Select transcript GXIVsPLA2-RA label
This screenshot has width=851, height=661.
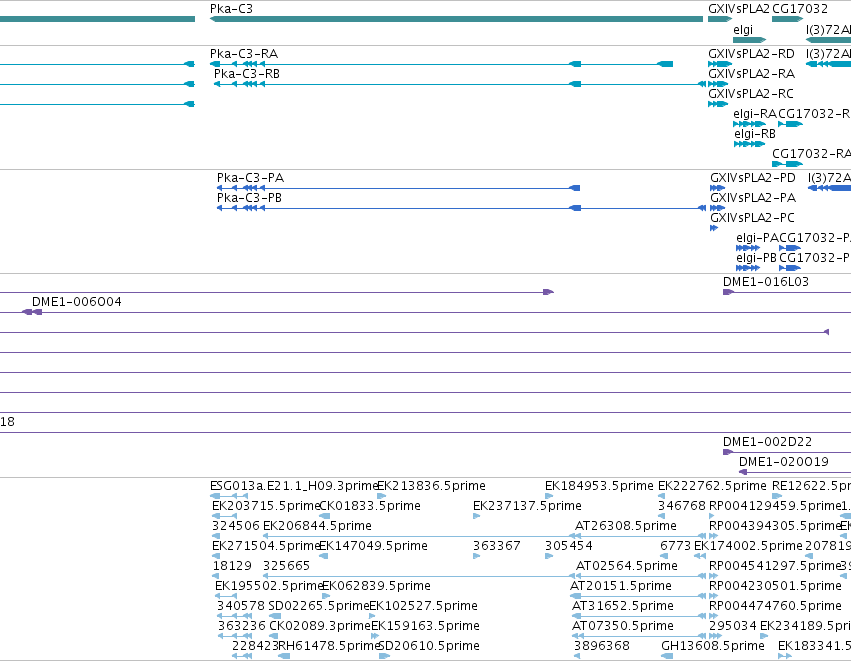[751, 74]
